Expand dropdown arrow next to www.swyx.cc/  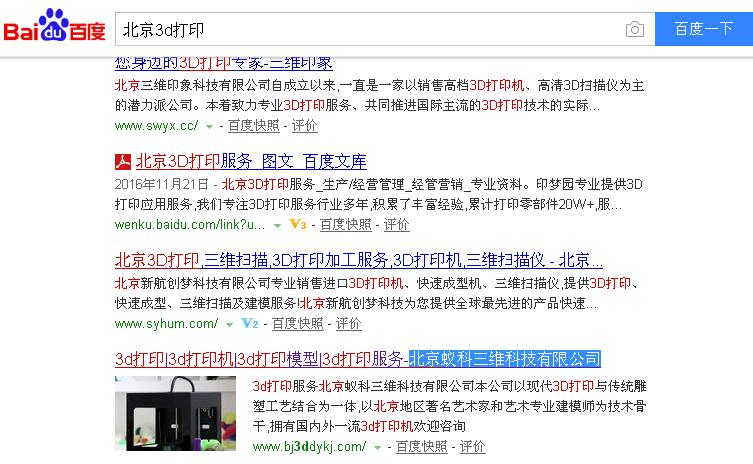coord(209,127)
